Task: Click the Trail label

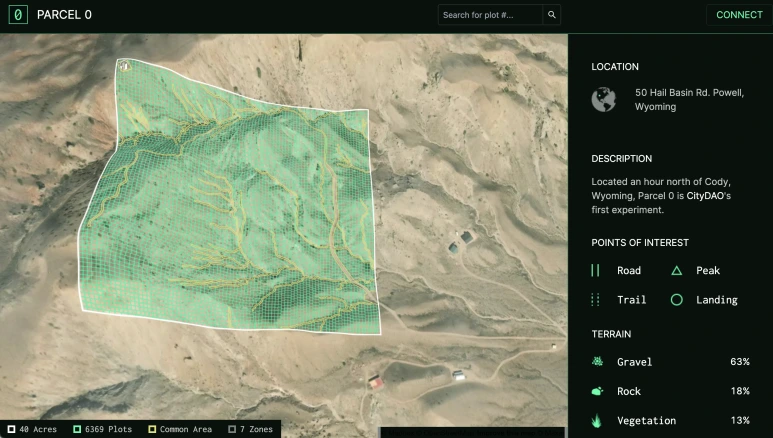Action: pos(632,300)
